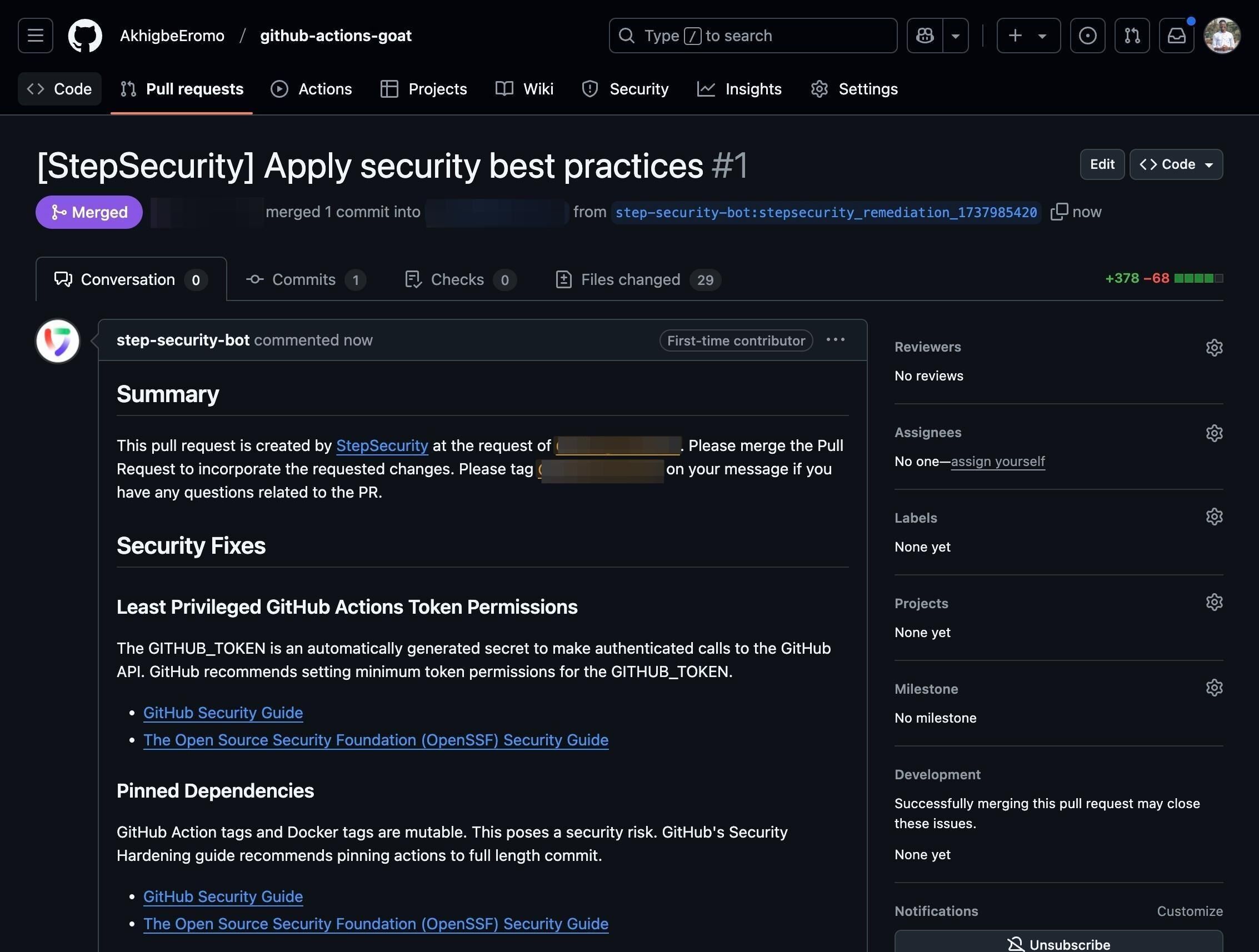Image resolution: width=1259 pixels, height=952 pixels.
Task: Switch to Pull requests tab
Action: [x=182, y=89]
